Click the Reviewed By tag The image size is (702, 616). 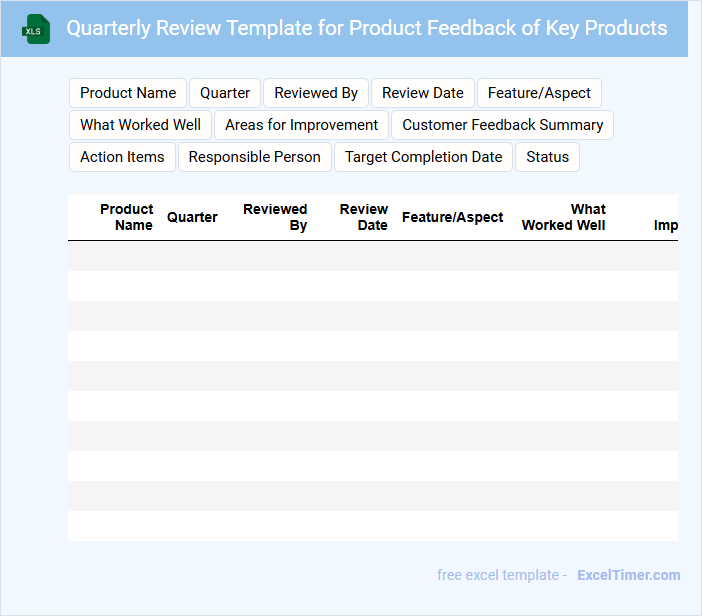pyautogui.click(x=316, y=93)
